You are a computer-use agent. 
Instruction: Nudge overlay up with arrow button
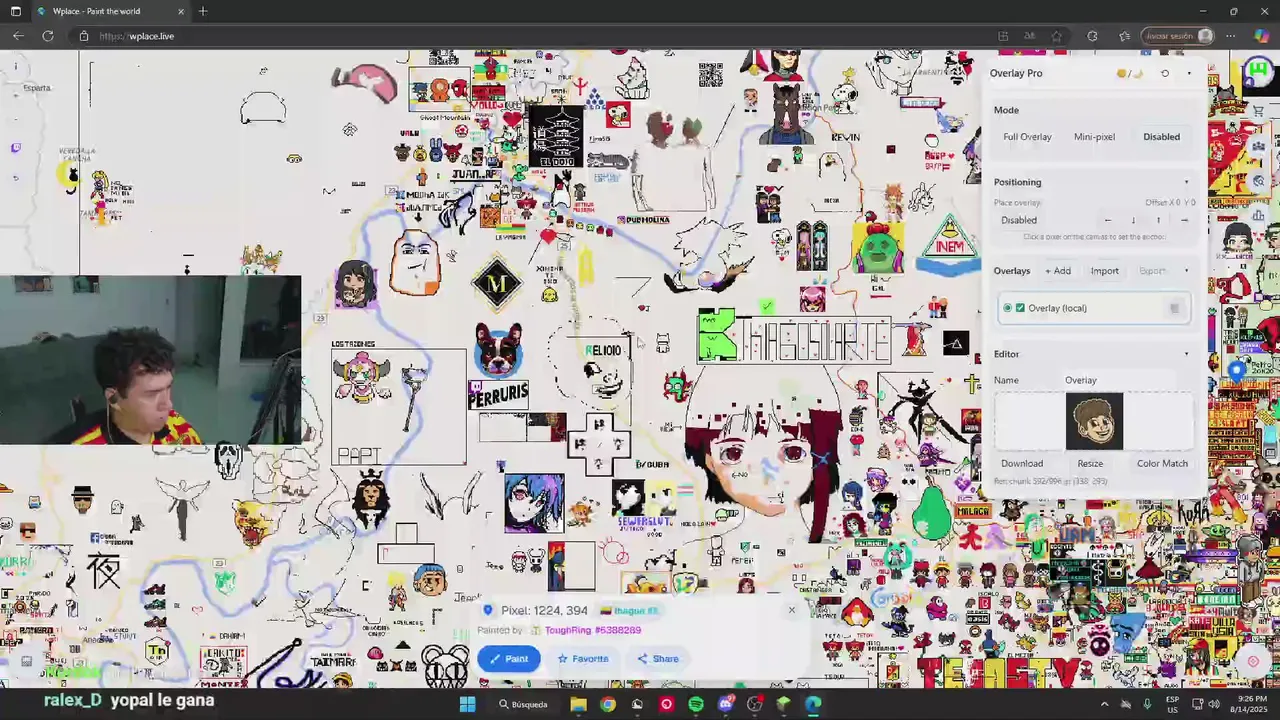coord(1158,220)
